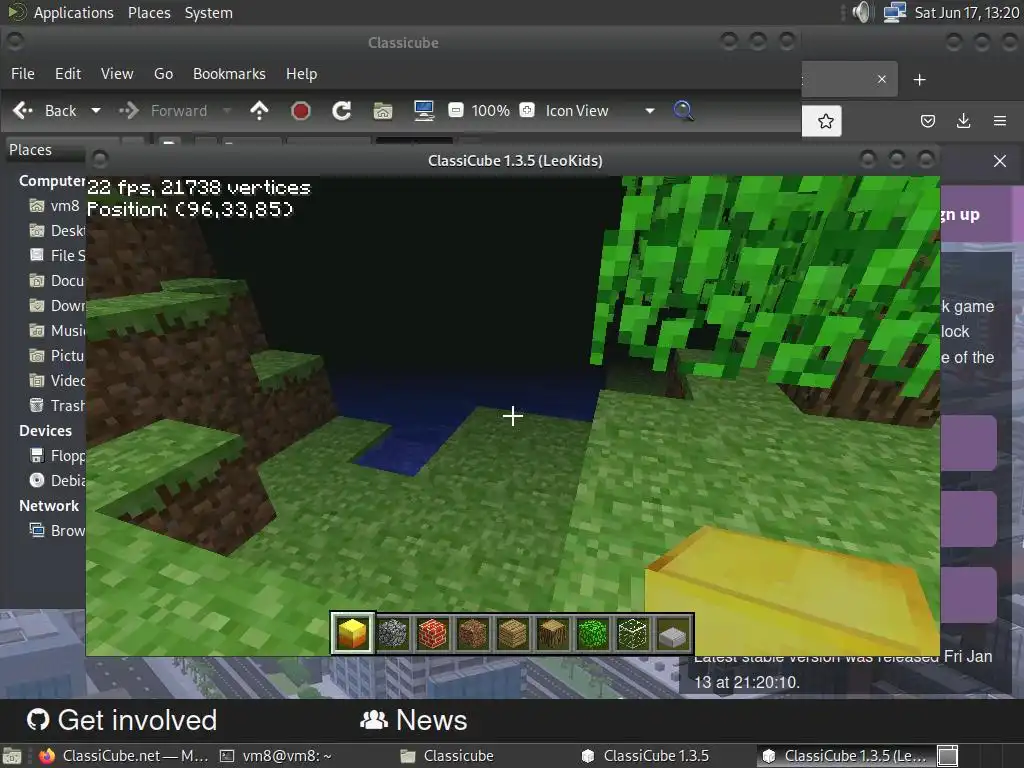
Task: Switch to ClassiCube 1.3.5 launcher taskbar item
Action: 645,756
